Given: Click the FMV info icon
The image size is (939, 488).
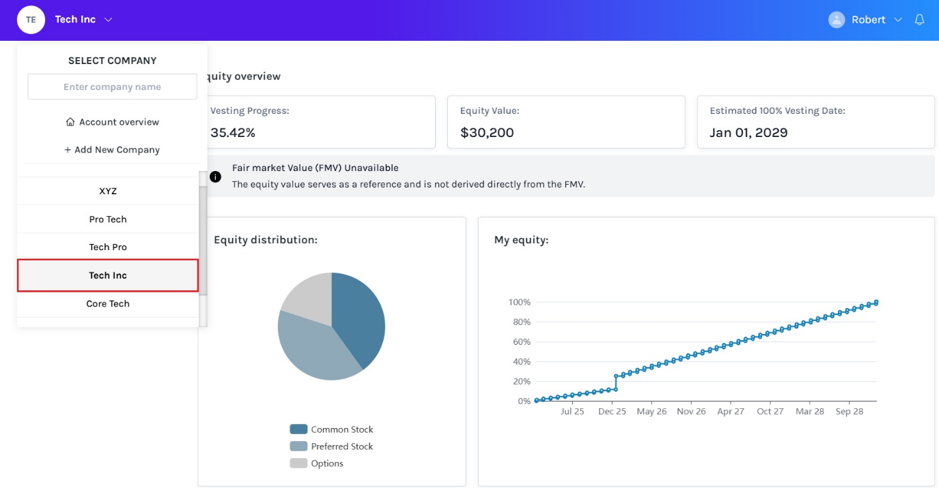Looking at the screenshot, I should [216, 177].
